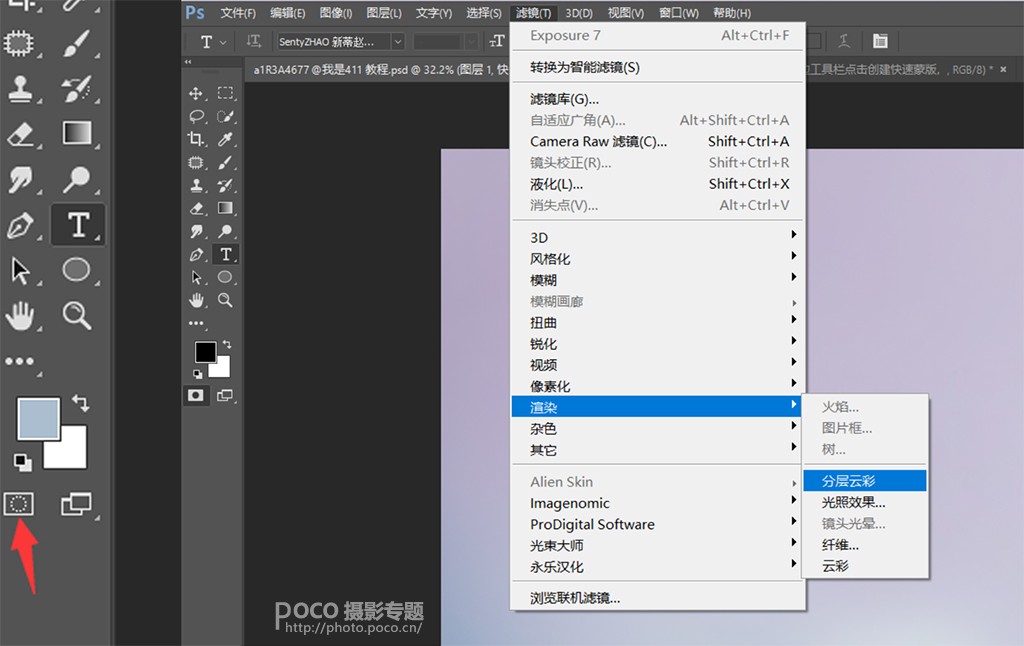Open the Type tool preset dropdown arrow
This screenshot has width=1024, height=646.
(223, 42)
